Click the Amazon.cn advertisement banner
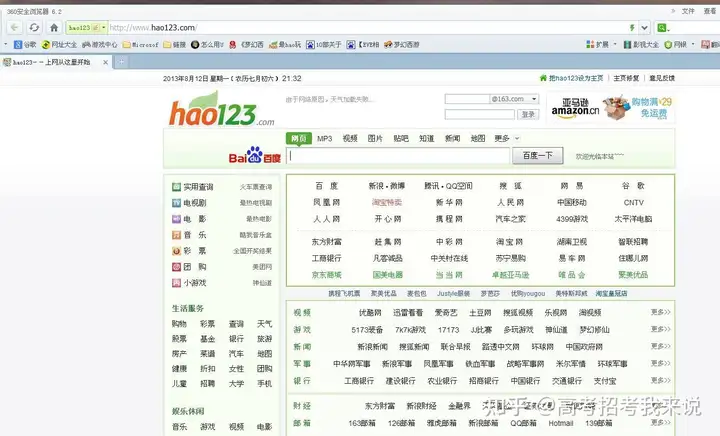720x436 pixels. [611, 108]
